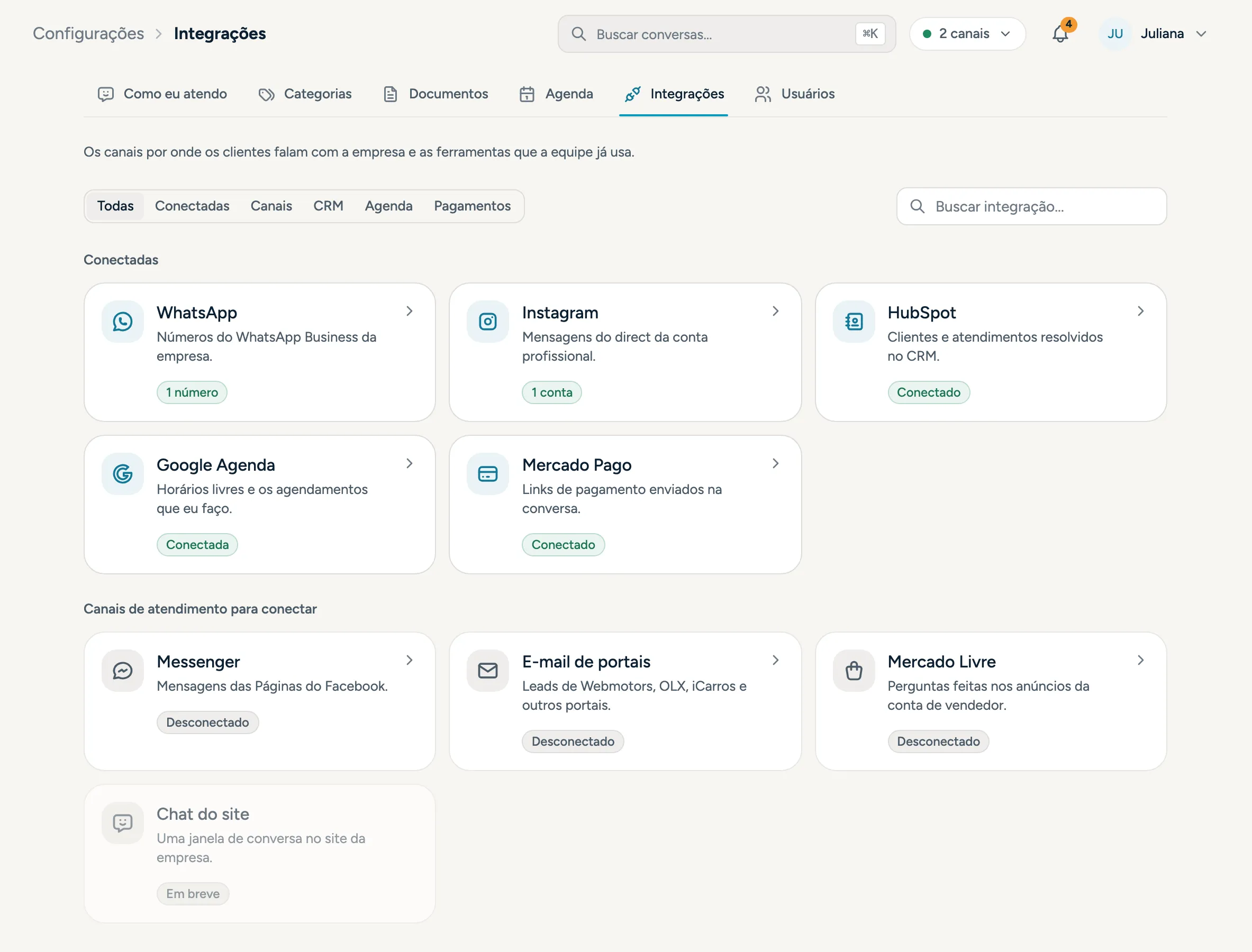Viewport: 1252px width, 952px height.
Task: Click the magnifier icon in Buscar integração
Action: pyautogui.click(x=917, y=206)
